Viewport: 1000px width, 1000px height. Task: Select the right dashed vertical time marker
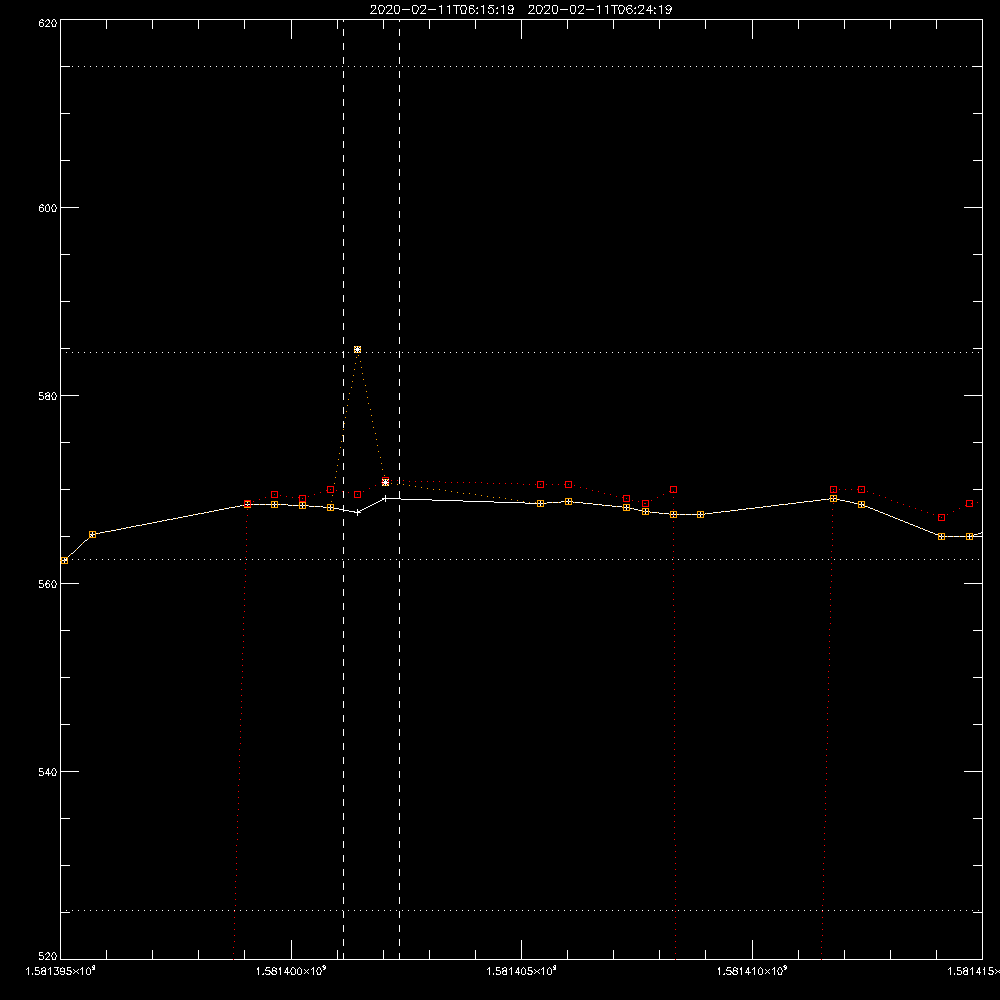[x=400, y=489]
